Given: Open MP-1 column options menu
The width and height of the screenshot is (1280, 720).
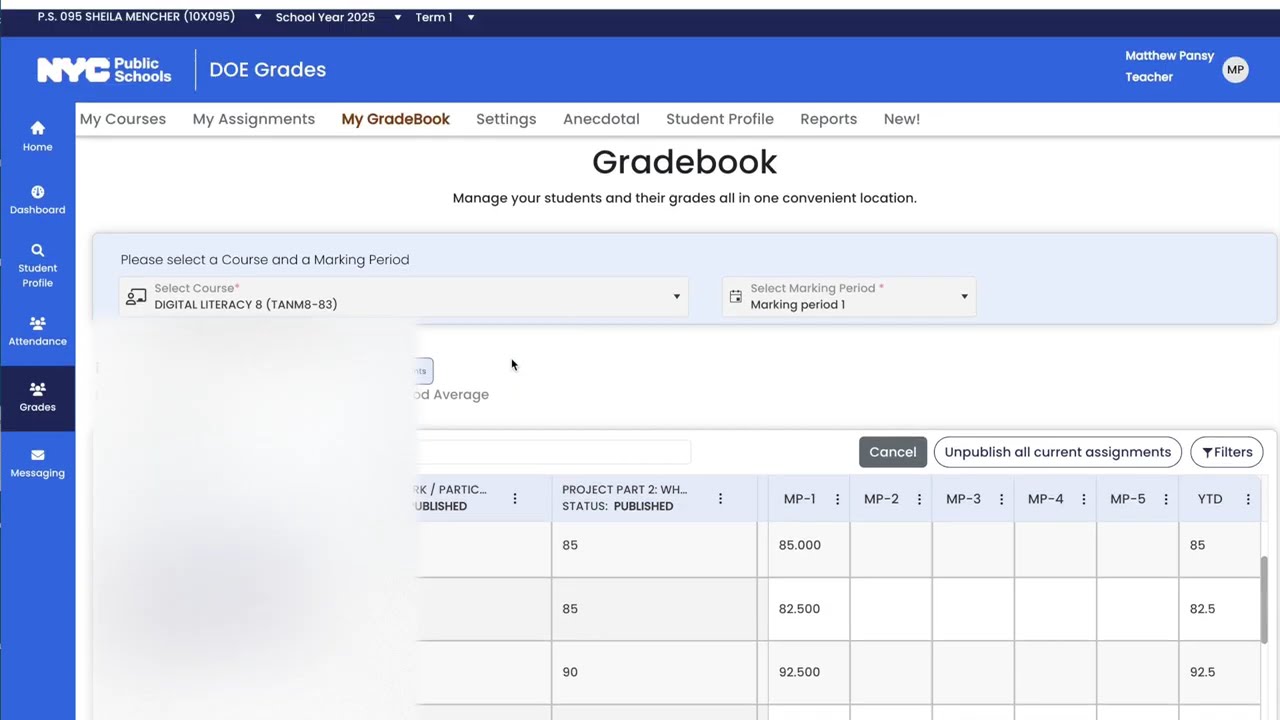Looking at the screenshot, I should pyautogui.click(x=837, y=499).
